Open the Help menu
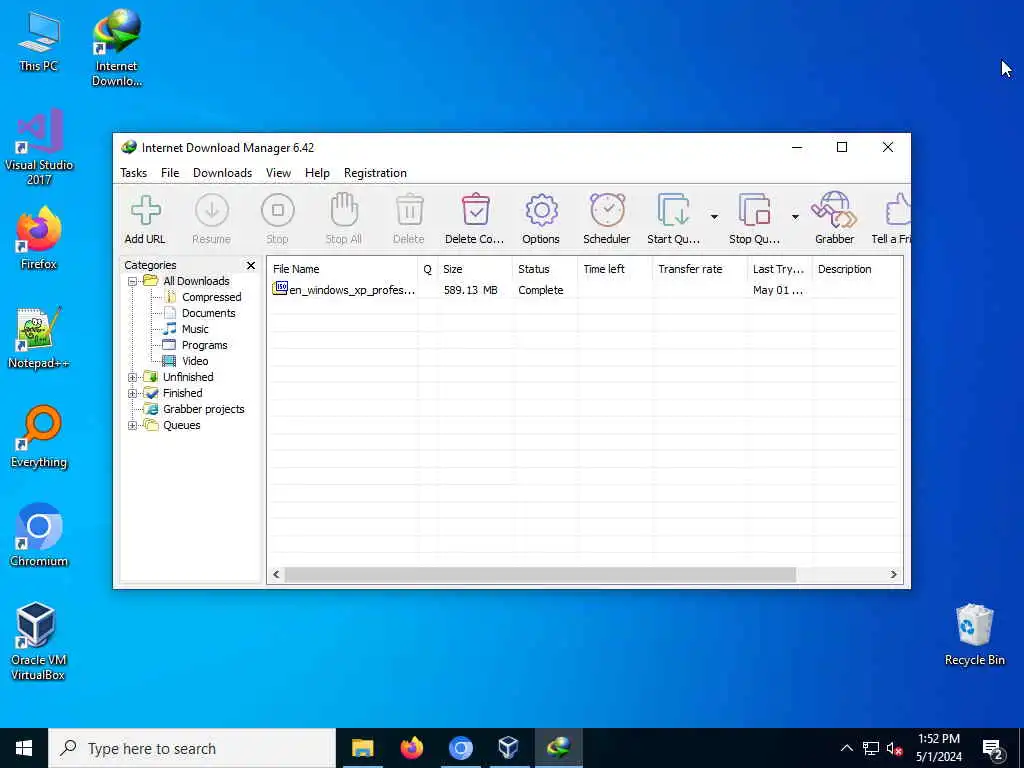 [x=317, y=173]
